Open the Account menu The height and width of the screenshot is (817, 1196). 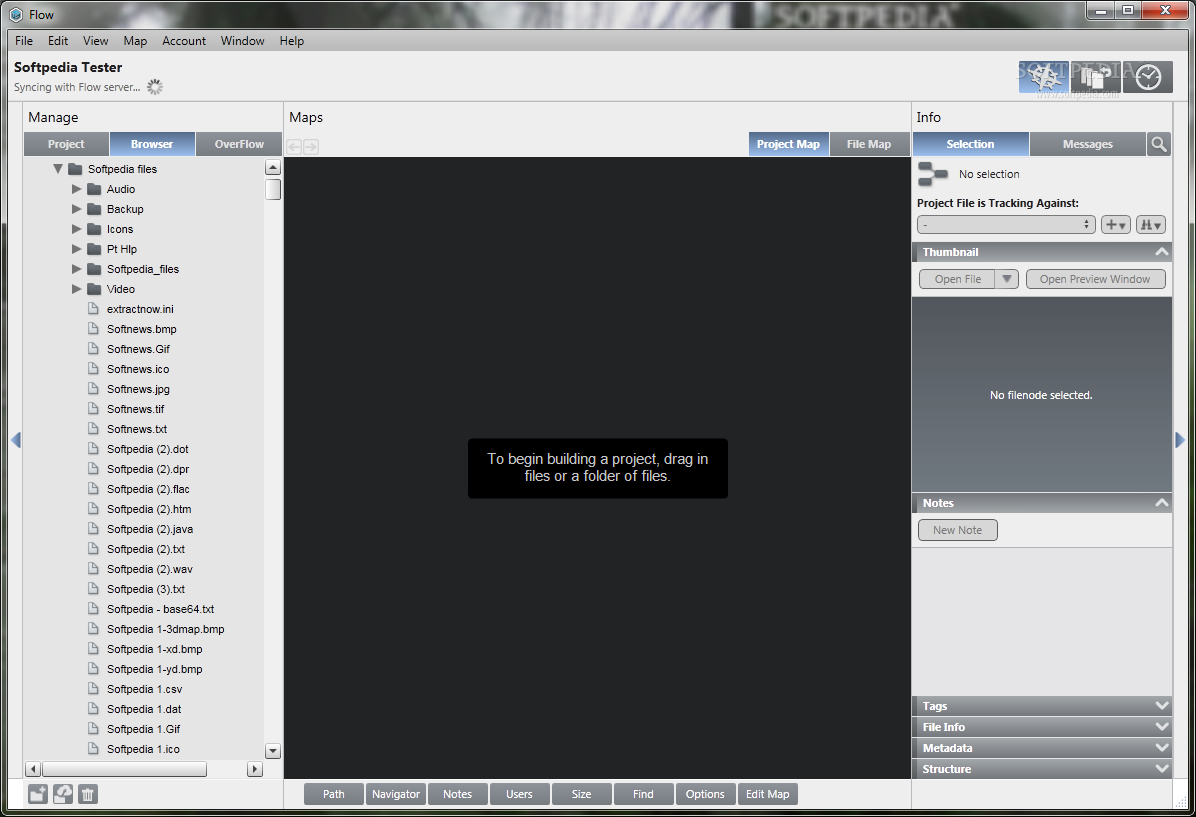click(184, 40)
